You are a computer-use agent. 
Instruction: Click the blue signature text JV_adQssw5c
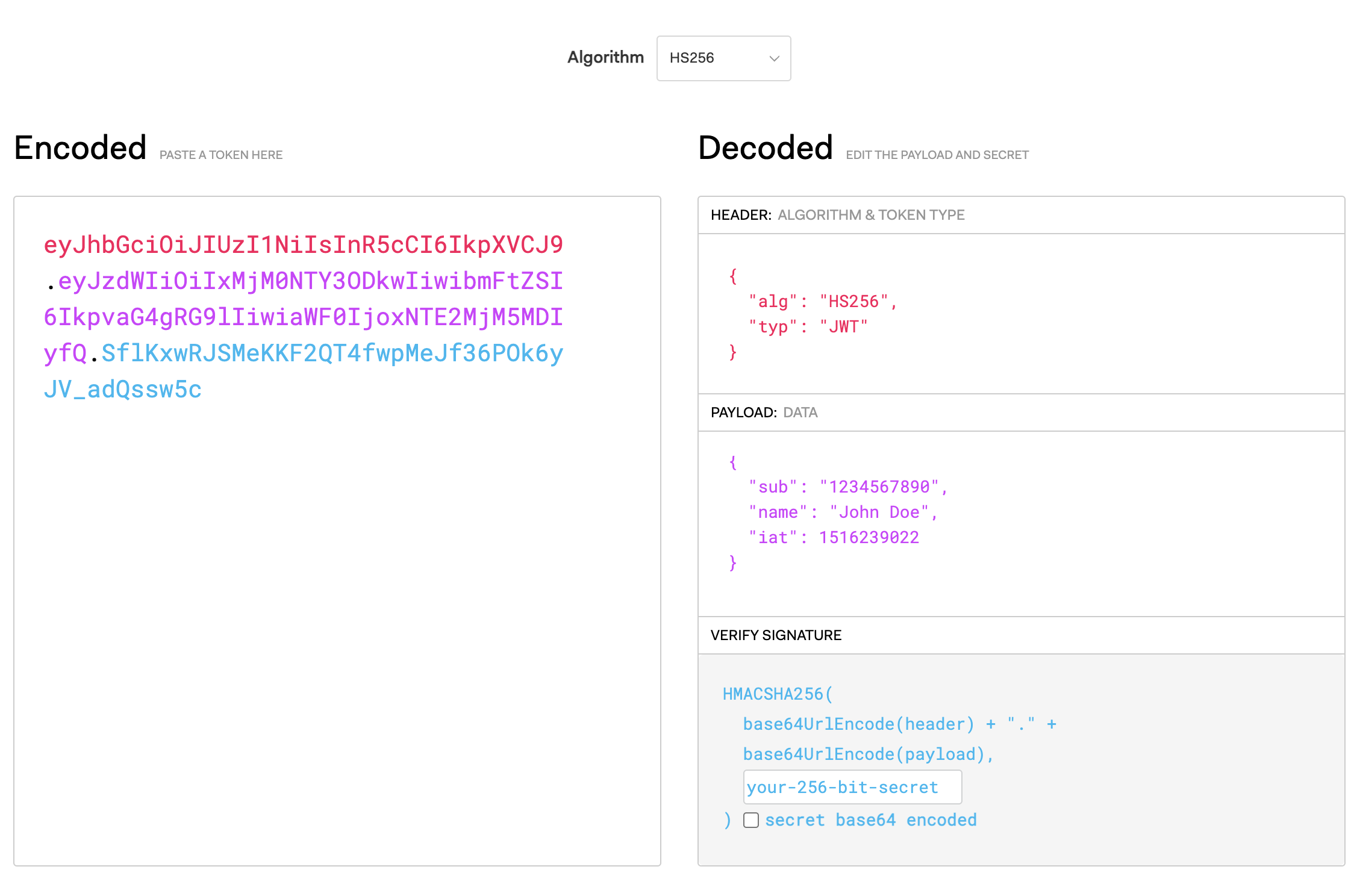(122, 390)
